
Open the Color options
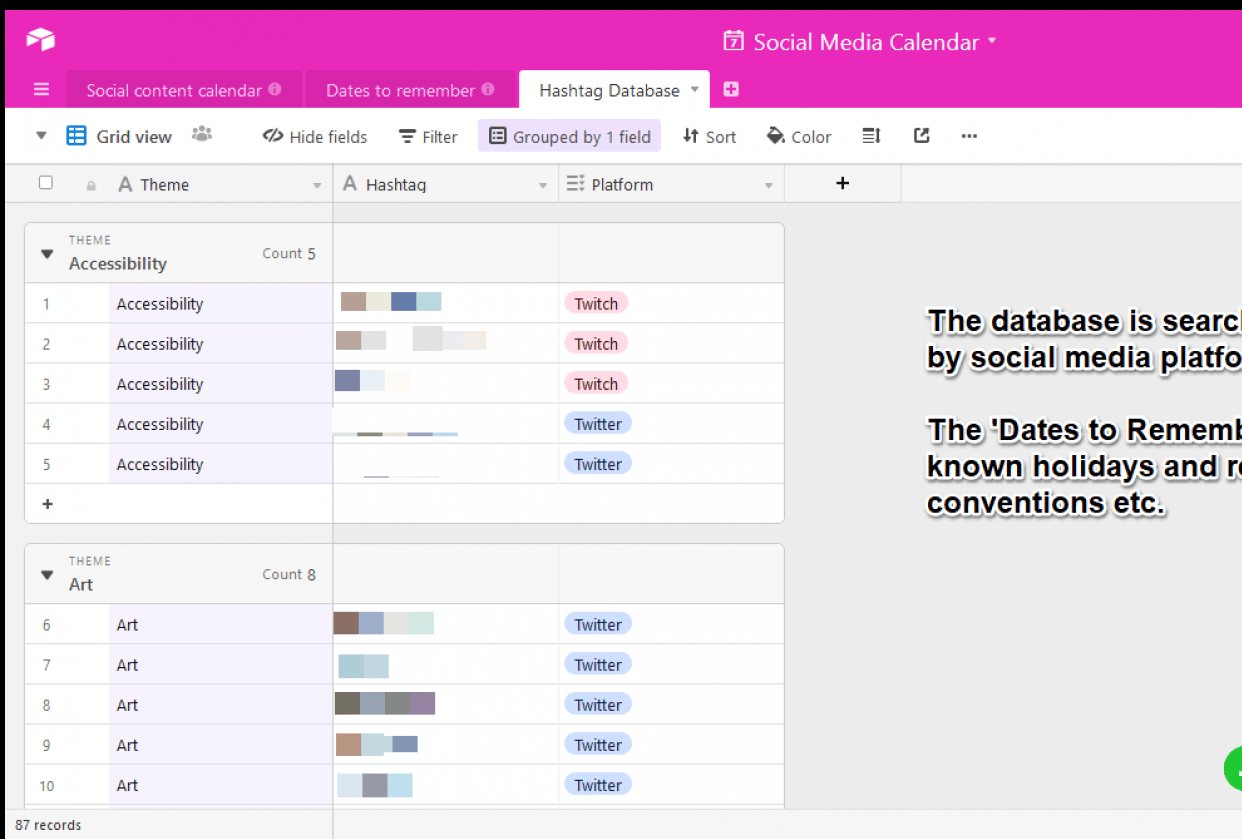[x=799, y=137]
